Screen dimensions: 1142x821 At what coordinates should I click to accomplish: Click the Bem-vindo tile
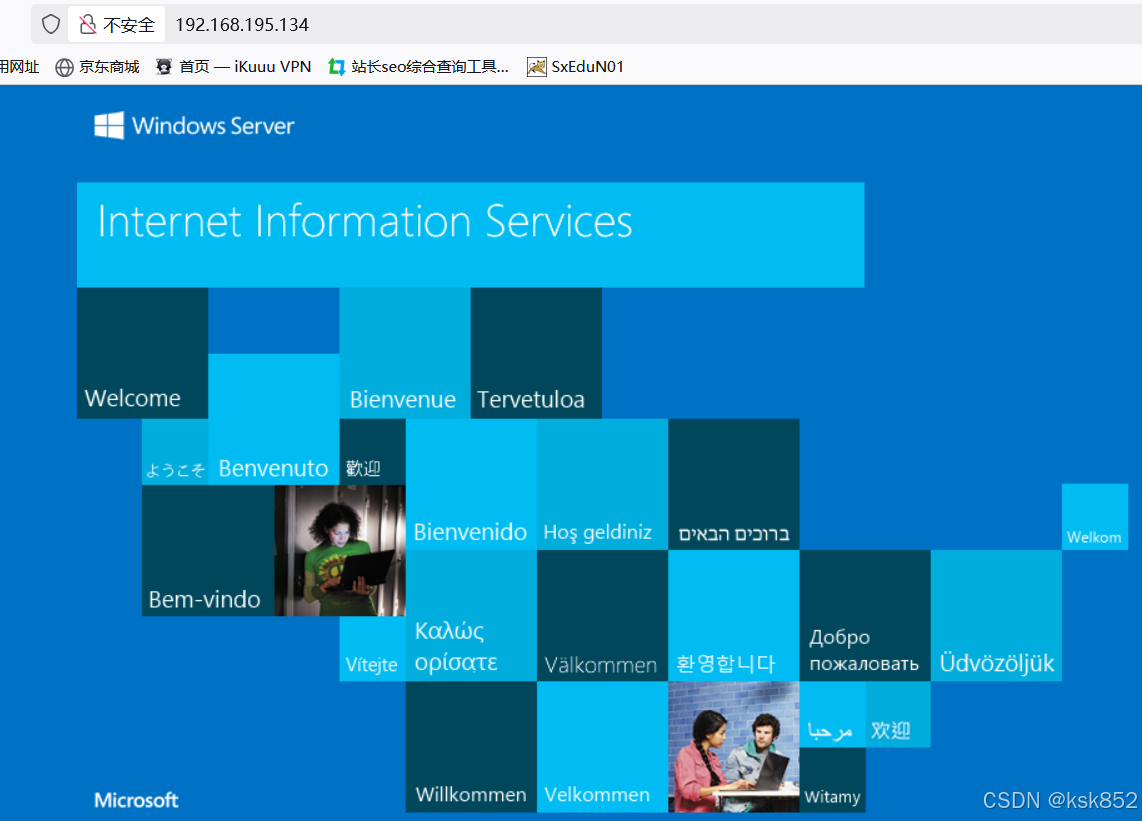[x=208, y=551]
